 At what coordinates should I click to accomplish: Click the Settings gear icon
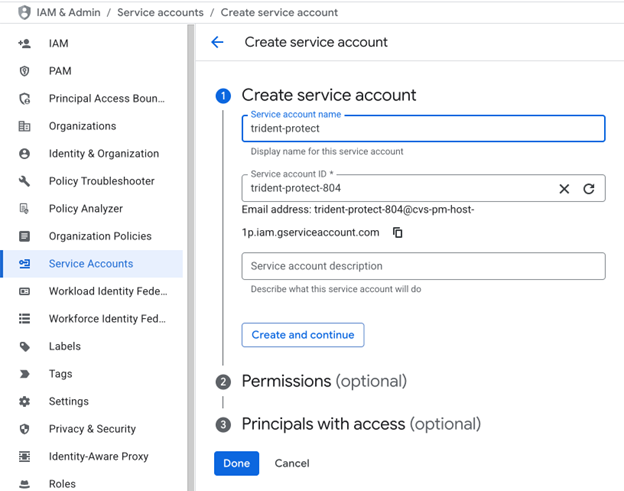point(24,401)
